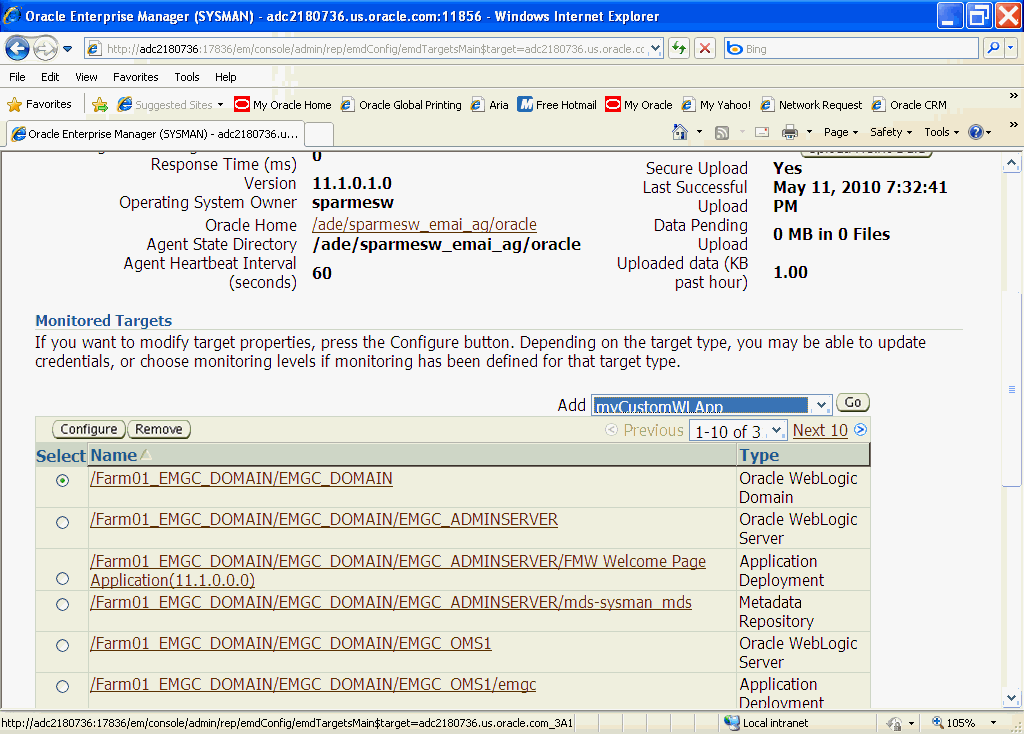Select radio for EMGC_OMS1/emgc row
Viewport: 1024px width, 734px height.
point(62,687)
